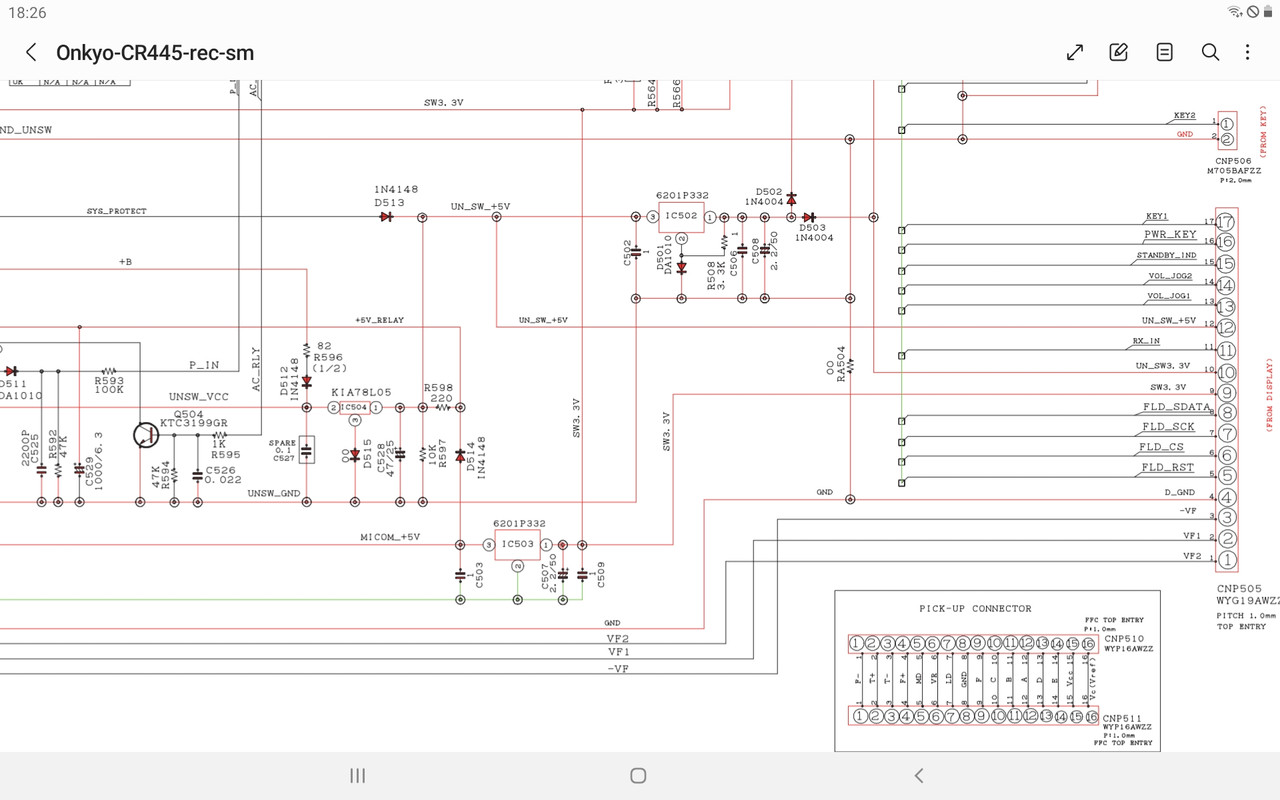The image size is (1280, 800).
Task: Select the PWR_KEY connector label
Action: pos(1170,235)
